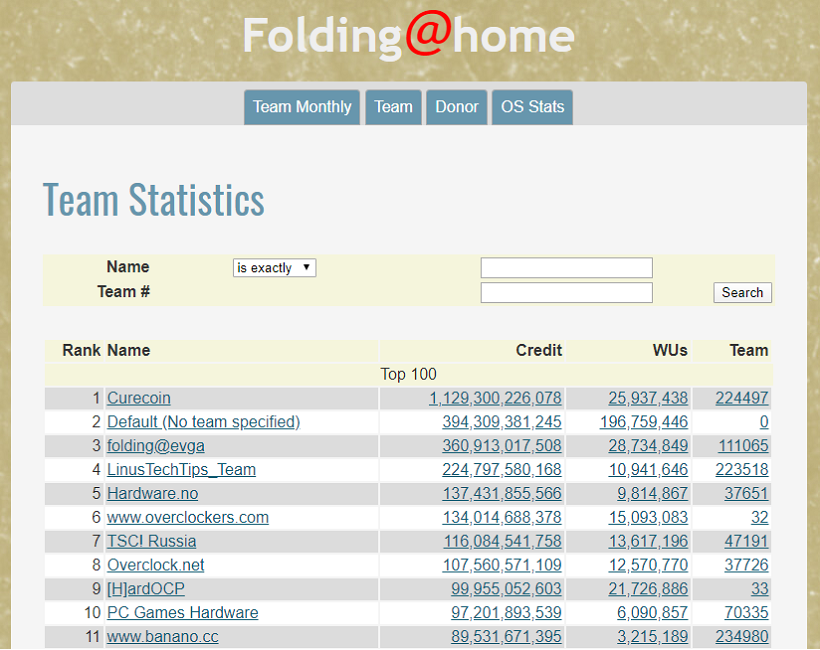Open the www.overclockers.com team link
This screenshot has width=820, height=650.
188,518
